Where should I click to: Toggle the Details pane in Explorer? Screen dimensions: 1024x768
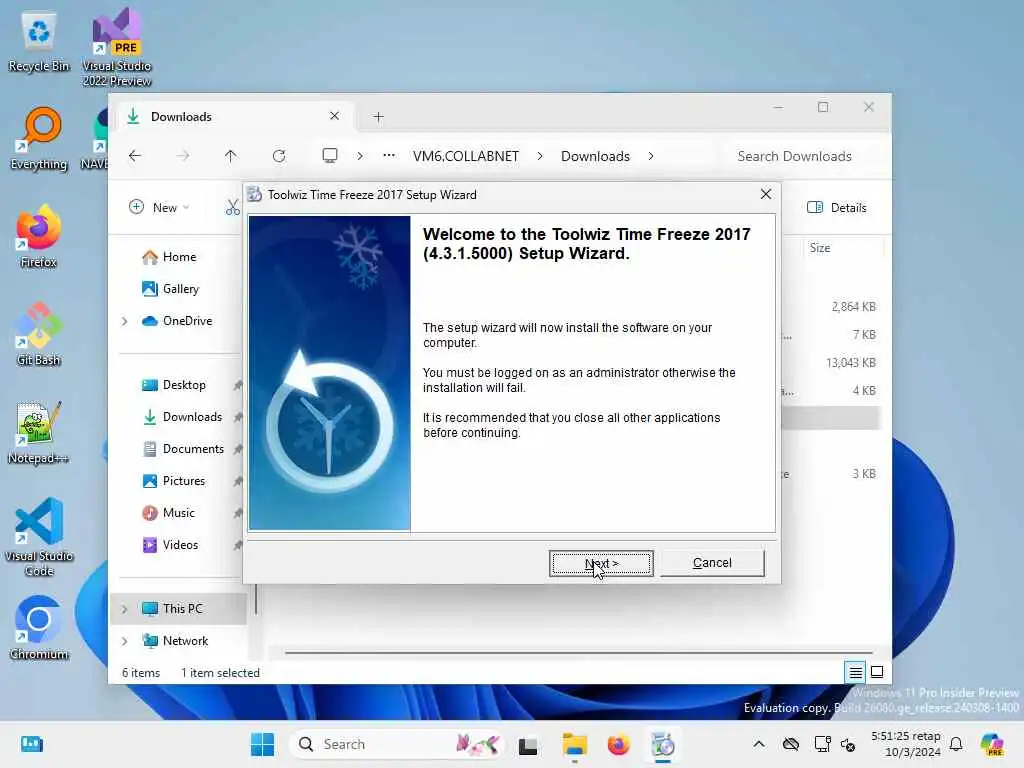click(x=837, y=207)
